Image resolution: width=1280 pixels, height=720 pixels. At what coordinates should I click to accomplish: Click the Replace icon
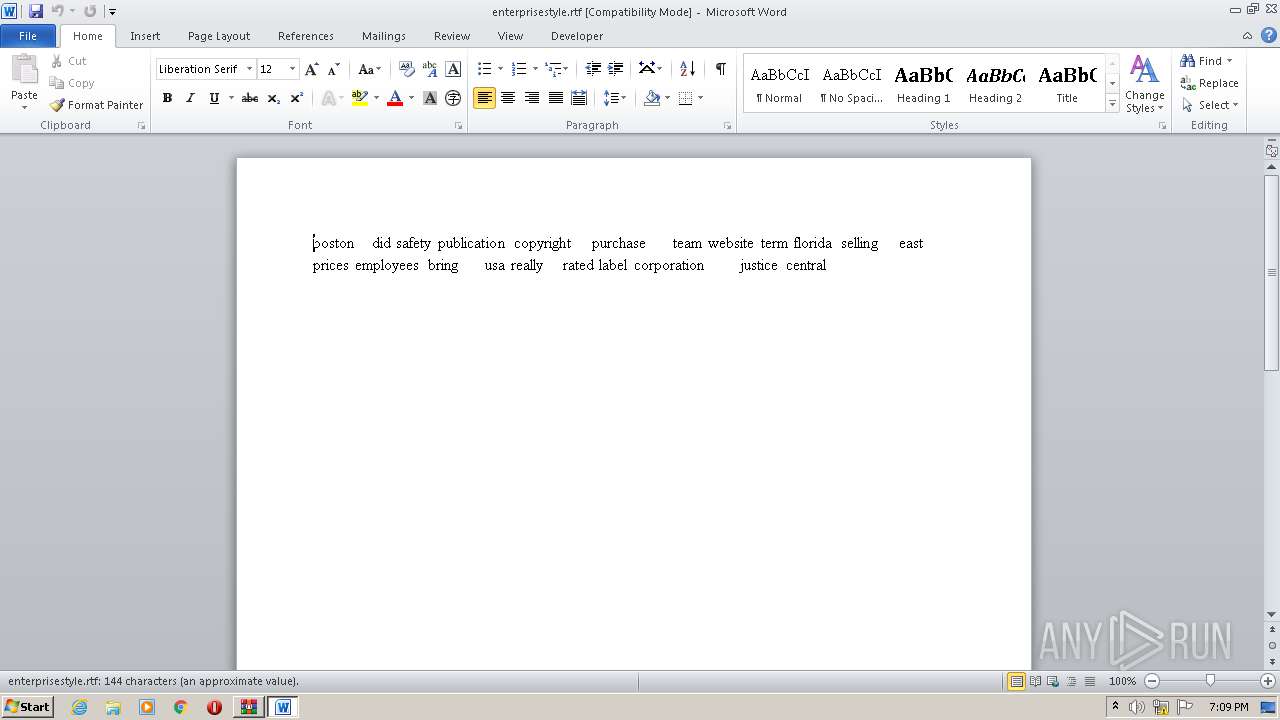point(1188,83)
